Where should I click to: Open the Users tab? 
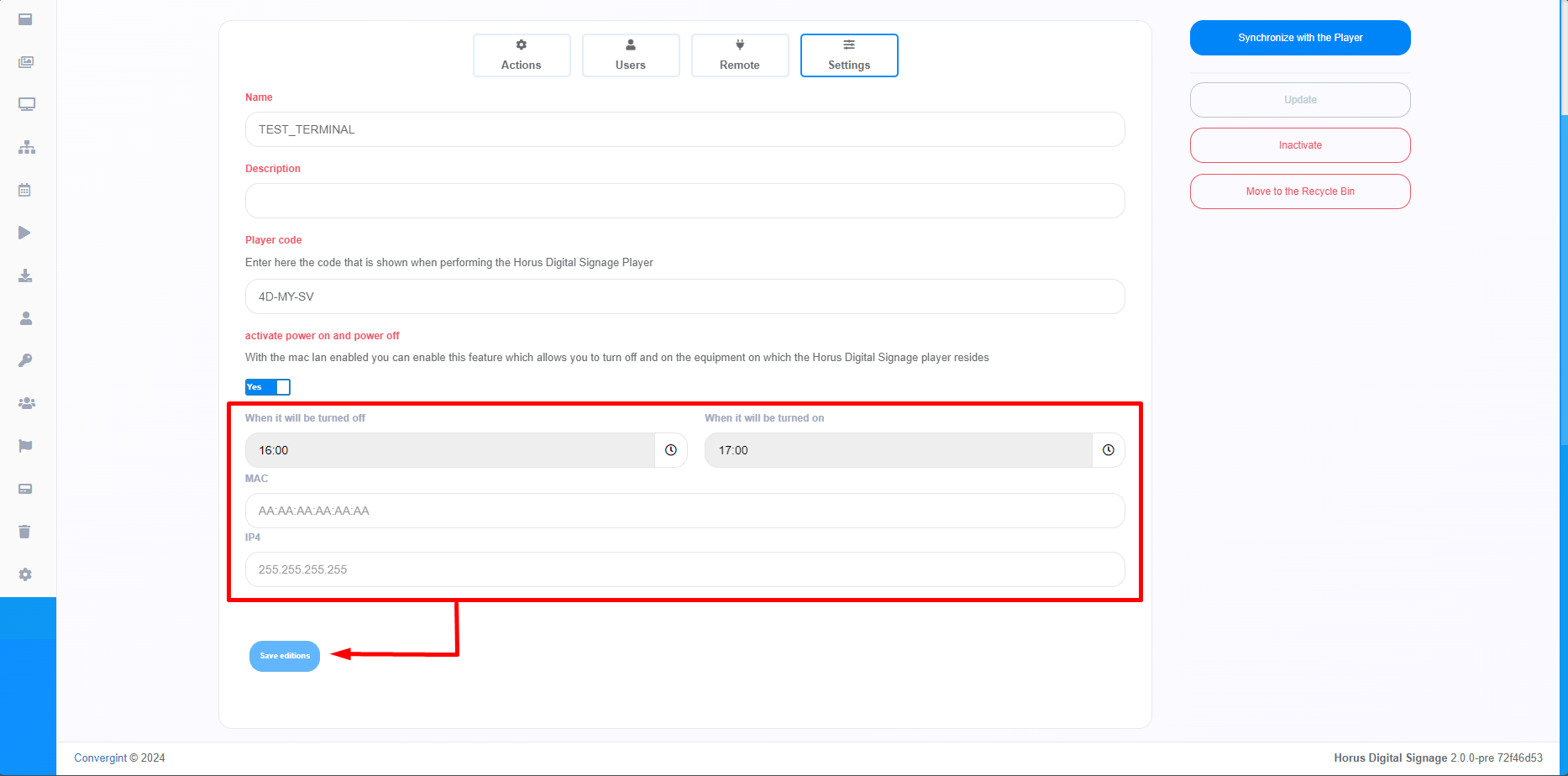(x=631, y=55)
